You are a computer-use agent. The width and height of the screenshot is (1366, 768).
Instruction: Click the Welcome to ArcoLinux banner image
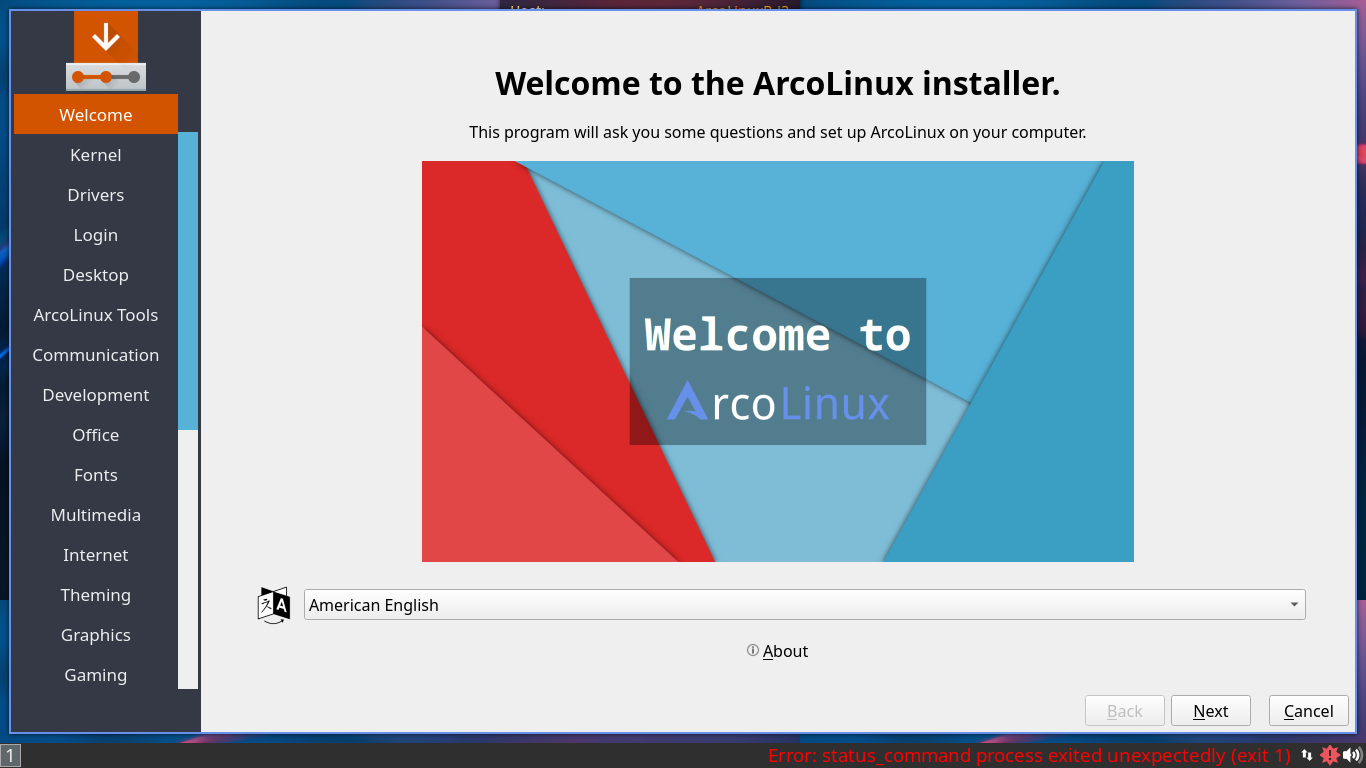pyautogui.click(x=778, y=361)
